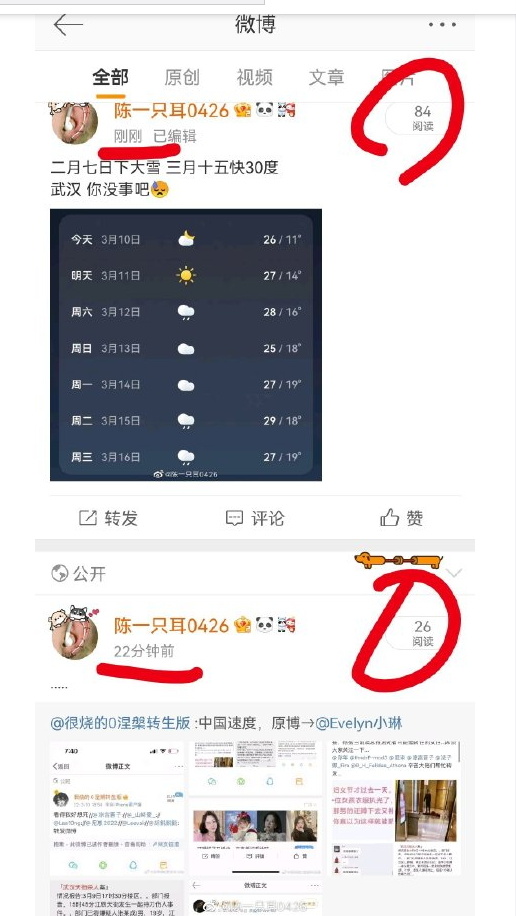Screen dimensions: 516x916
Task: Select the 全部 tab
Action: pos(110,77)
